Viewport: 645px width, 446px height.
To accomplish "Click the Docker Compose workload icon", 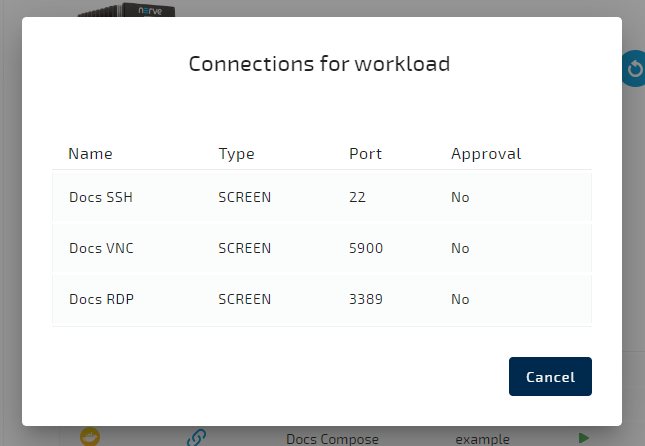I will coord(90,437).
